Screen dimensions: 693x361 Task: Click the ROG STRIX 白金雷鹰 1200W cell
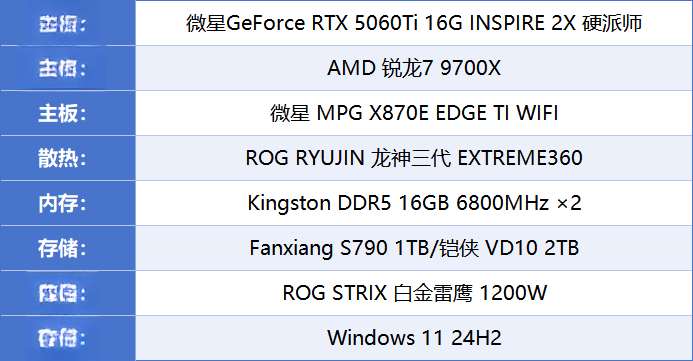point(414,293)
